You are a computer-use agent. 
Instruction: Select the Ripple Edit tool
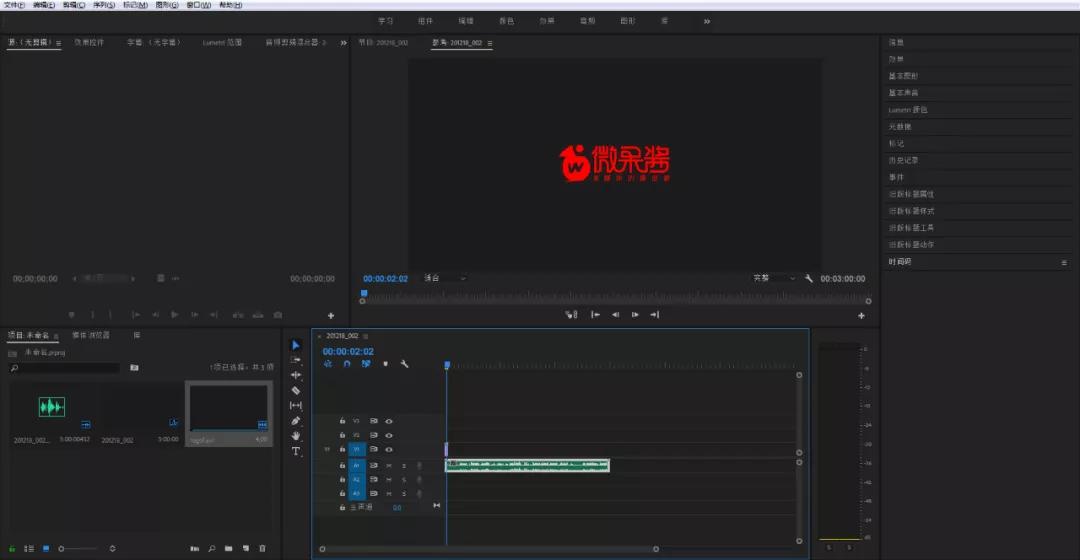tap(295, 375)
